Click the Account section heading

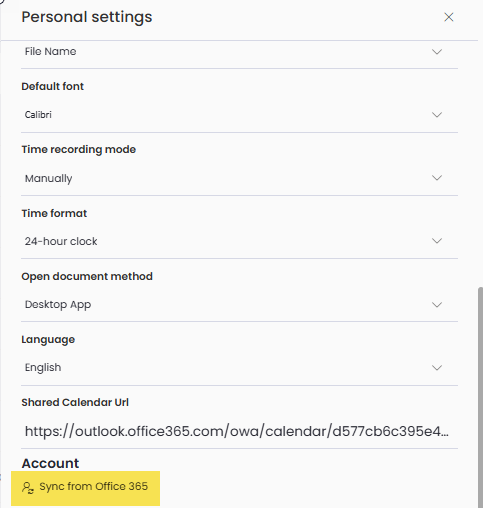point(50,463)
